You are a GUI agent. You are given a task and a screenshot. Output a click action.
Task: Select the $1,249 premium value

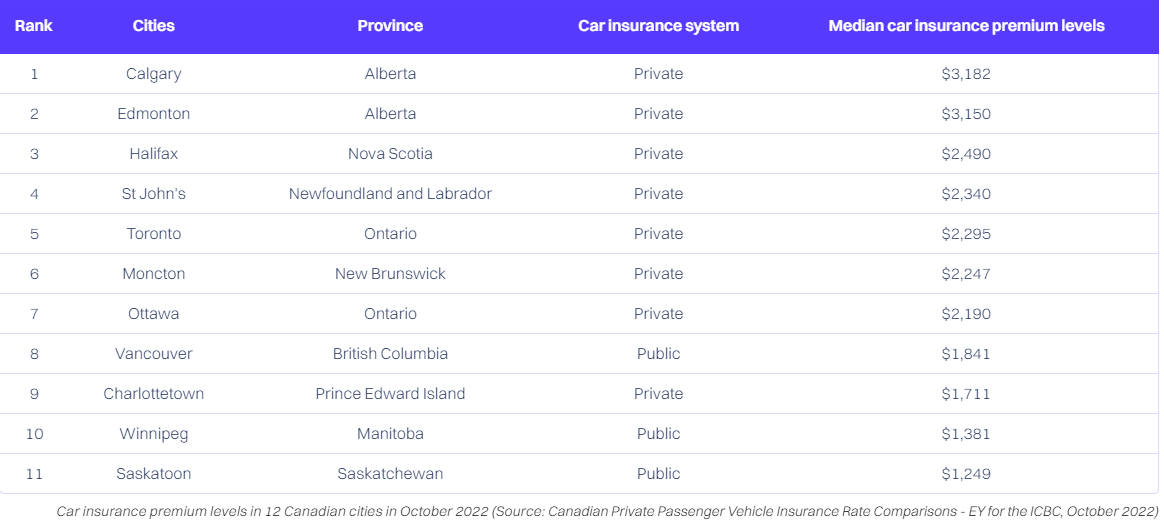967,475
